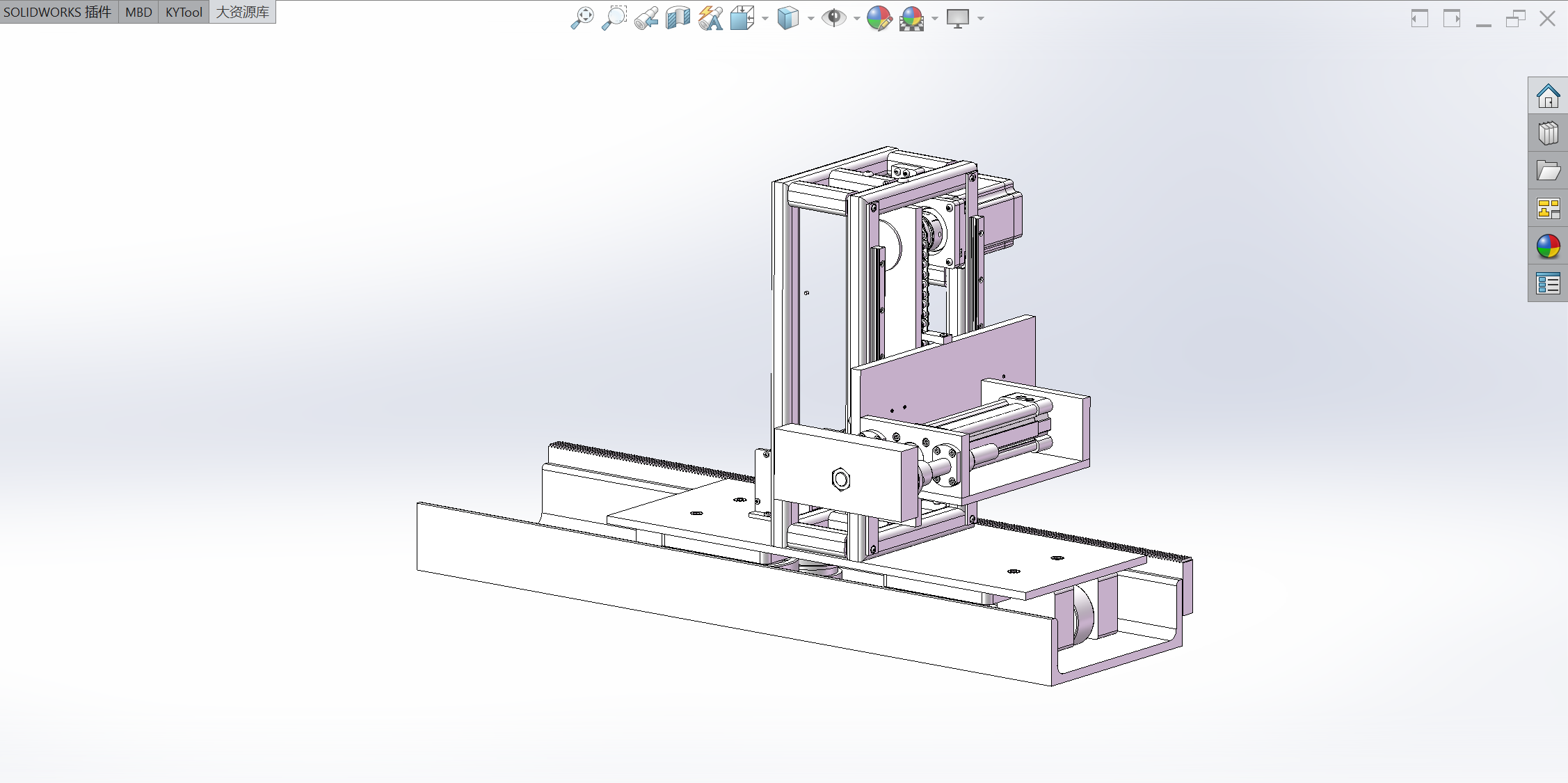Open the Design Library task pane icon
1568x783 pixels.
coord(1548,133)
